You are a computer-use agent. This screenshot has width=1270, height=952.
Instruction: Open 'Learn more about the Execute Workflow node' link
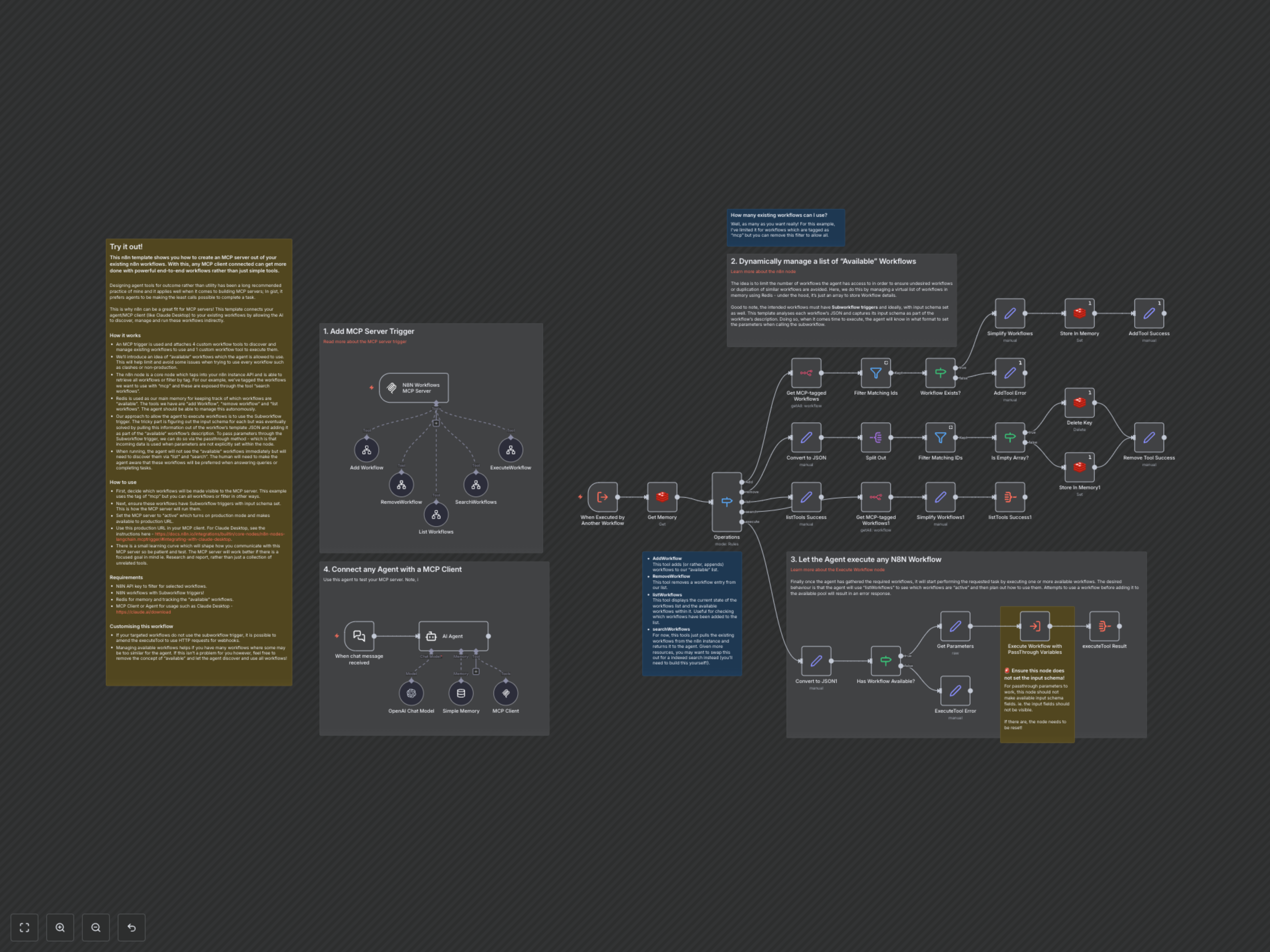pyautogui.click(x=837, y=570)
